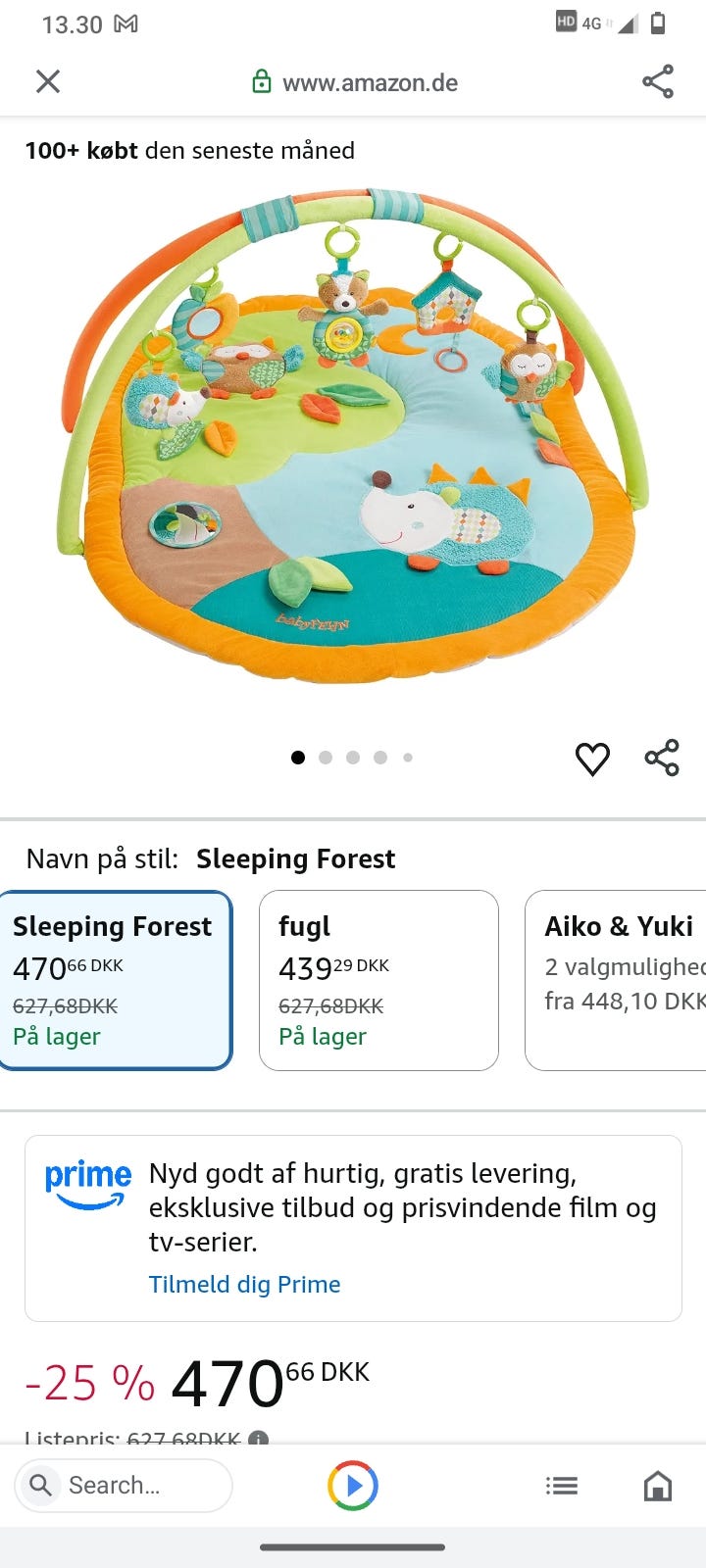Tap the Listepris info icon

click(x=258, y=1439)
